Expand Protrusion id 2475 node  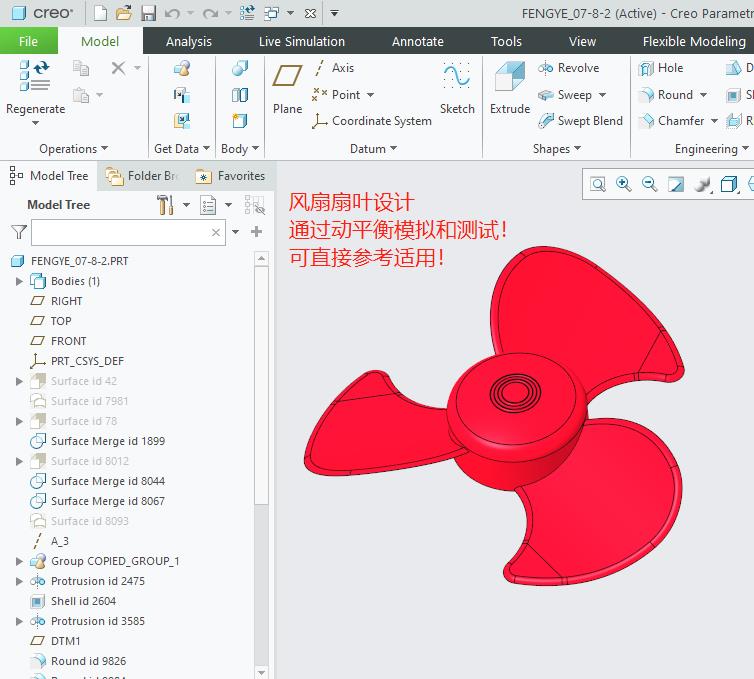pyautogui.click(x=19, y=581)
